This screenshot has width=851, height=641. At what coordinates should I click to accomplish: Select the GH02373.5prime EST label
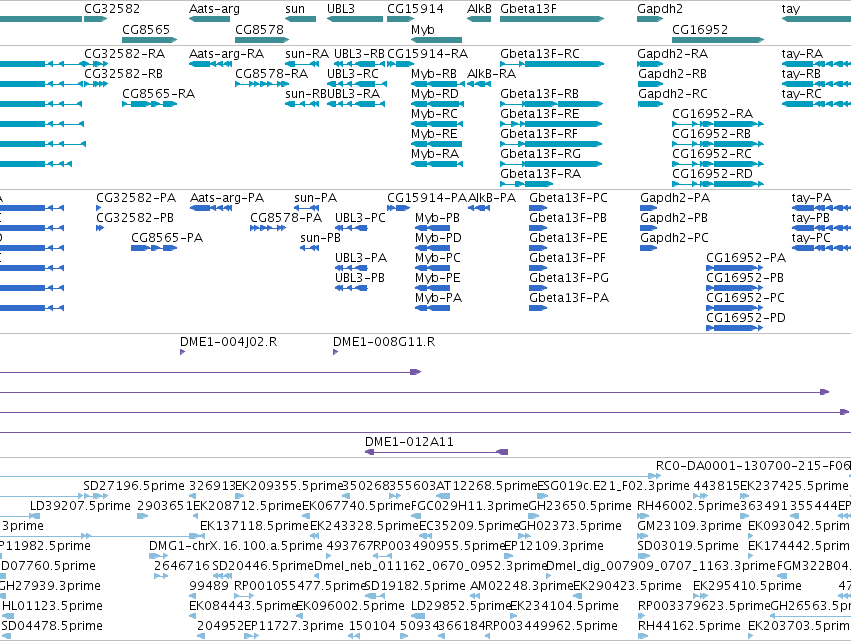[570, 525]
